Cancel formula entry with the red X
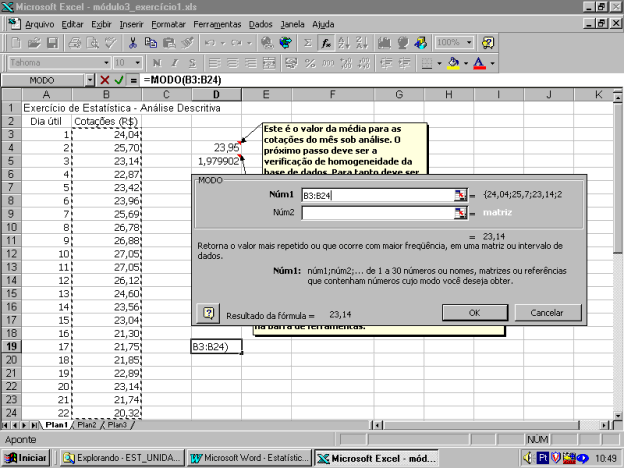 pyautogui.click(x=105, y=79)
